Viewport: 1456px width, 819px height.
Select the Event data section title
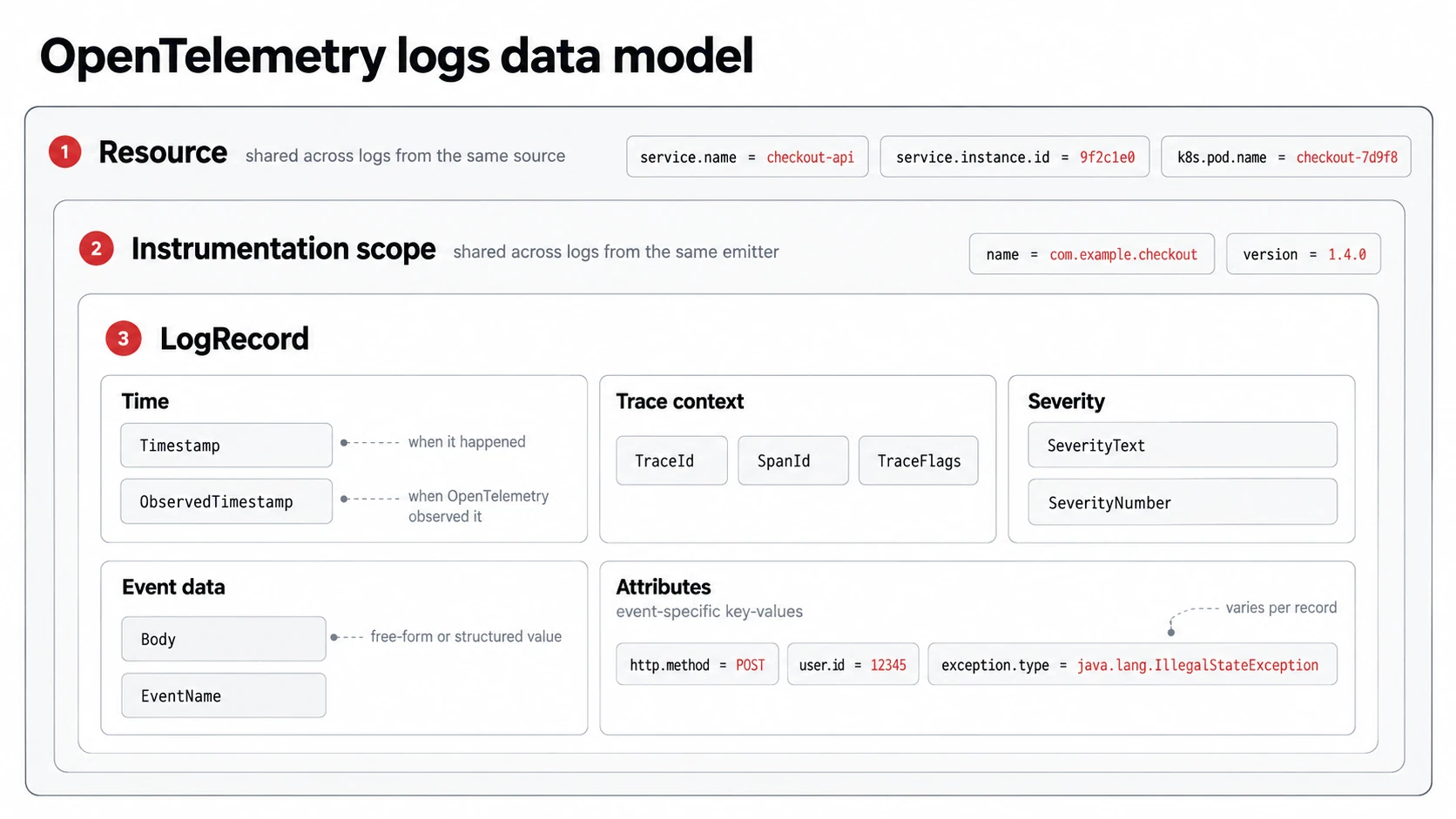coord(173,587)
